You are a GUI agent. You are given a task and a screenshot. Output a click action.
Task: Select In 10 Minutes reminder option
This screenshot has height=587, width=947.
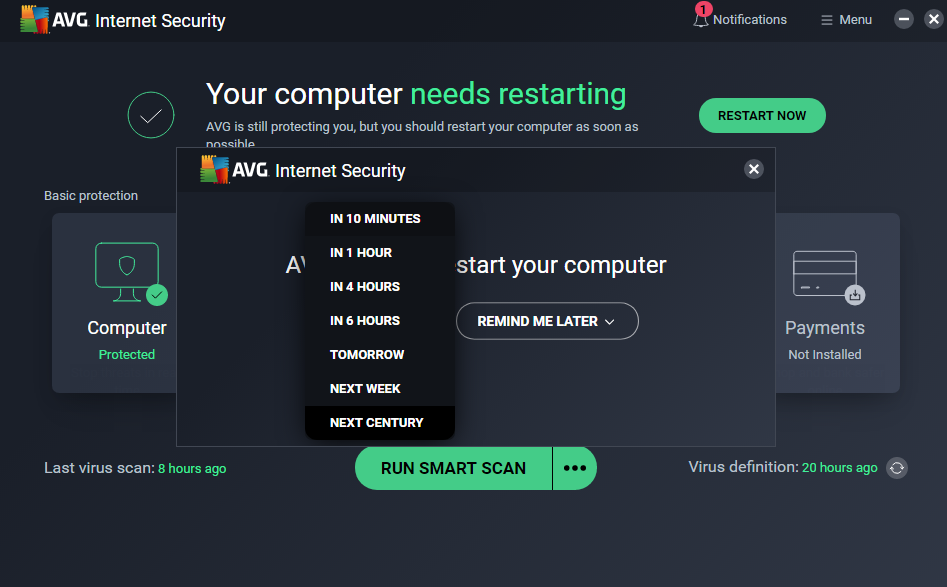coord(375,219)
